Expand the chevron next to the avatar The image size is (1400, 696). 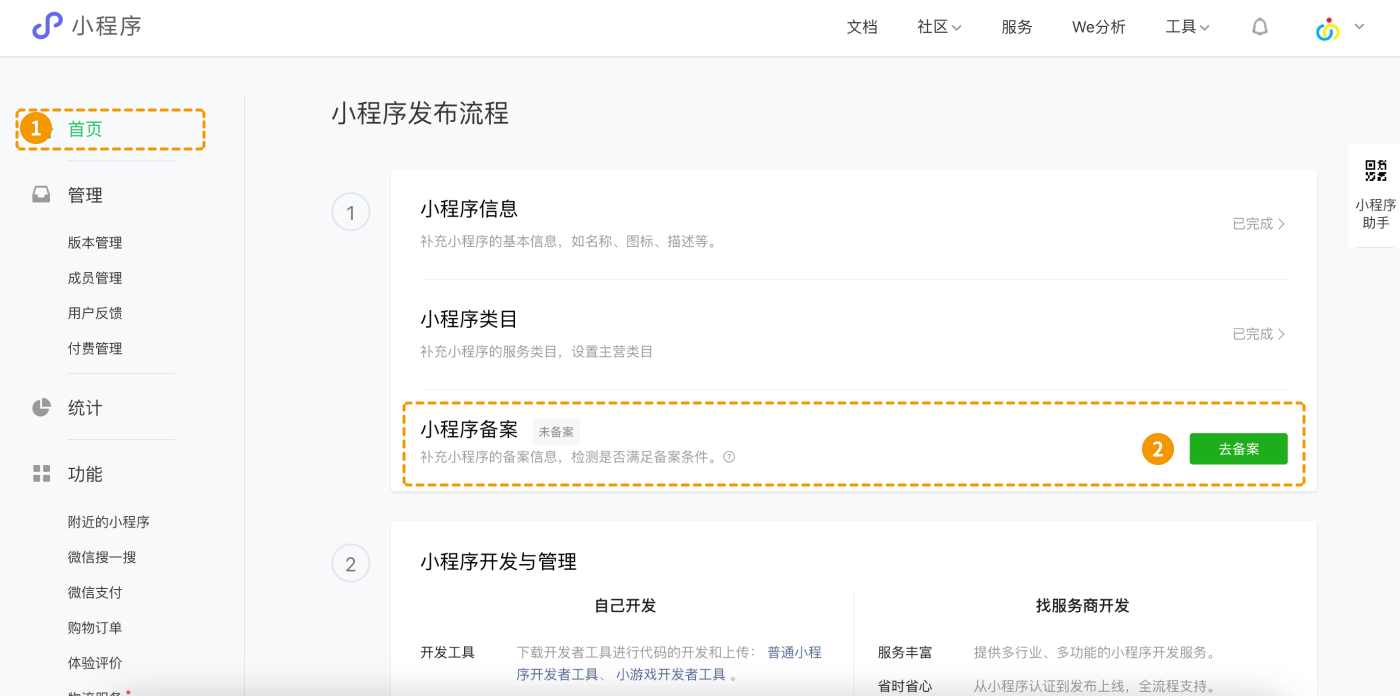tap(1358, 29)
